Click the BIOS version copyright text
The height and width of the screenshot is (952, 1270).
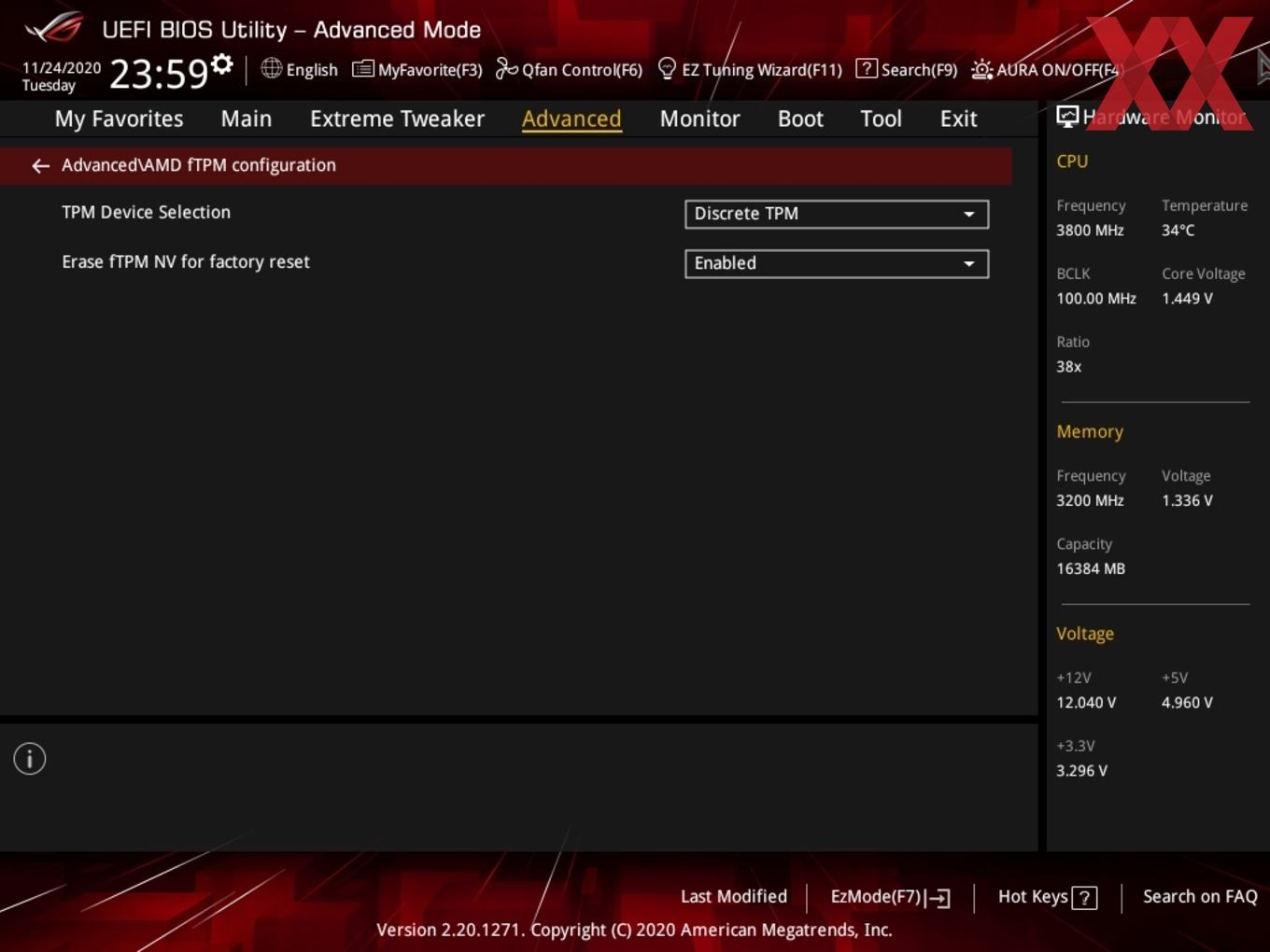point(634,930)
